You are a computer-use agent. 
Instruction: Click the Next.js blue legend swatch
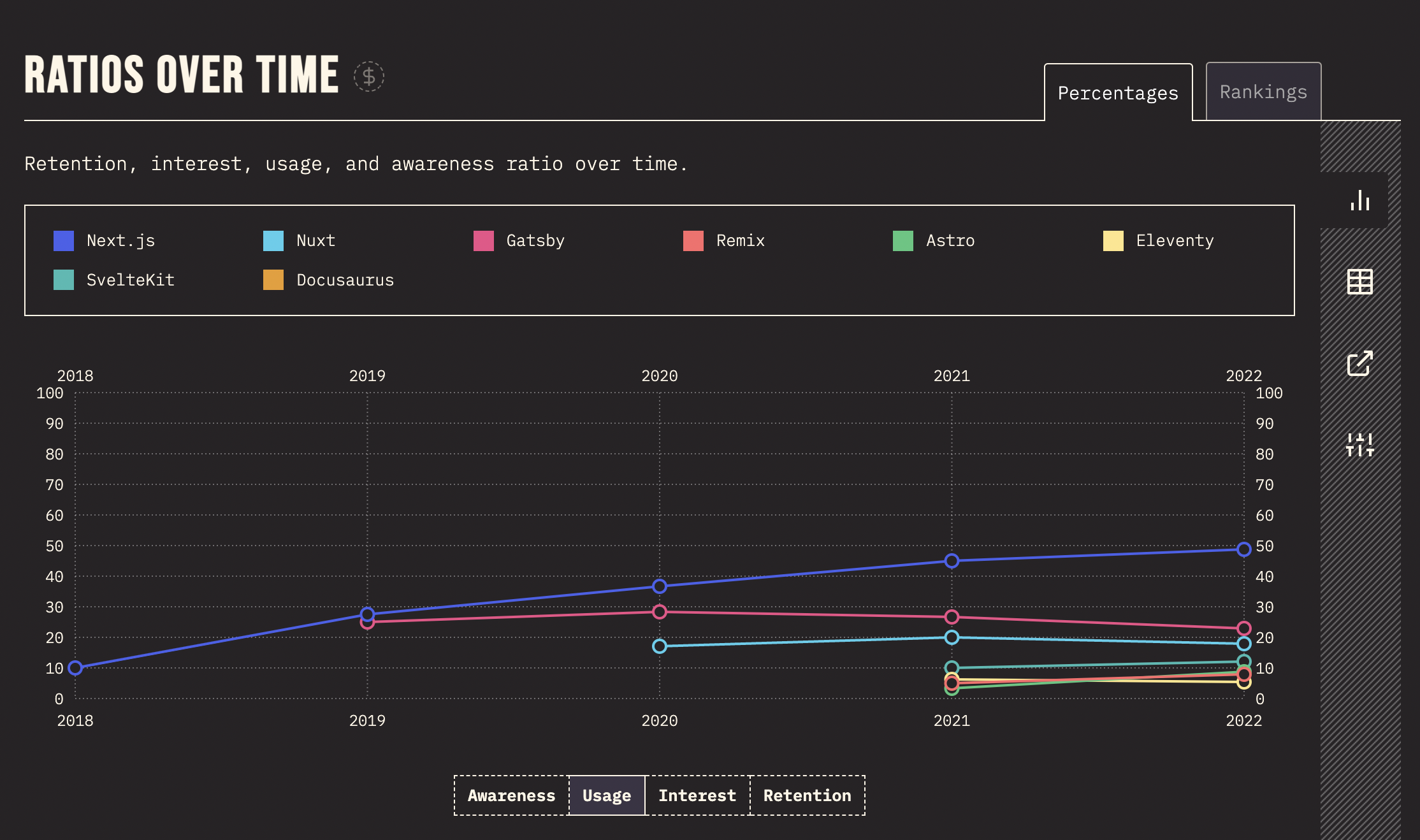pos(64,241)
